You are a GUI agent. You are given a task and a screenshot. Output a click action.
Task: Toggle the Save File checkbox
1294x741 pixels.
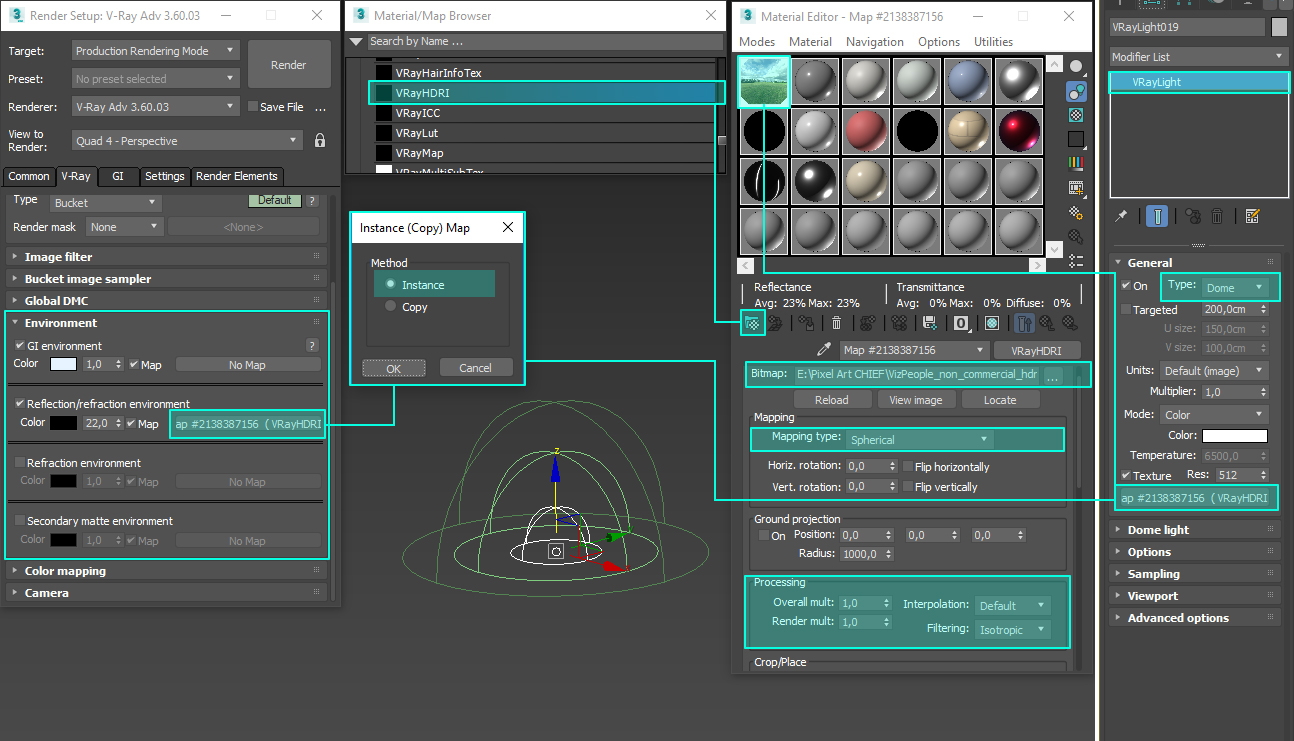click(x=252, y=106)
